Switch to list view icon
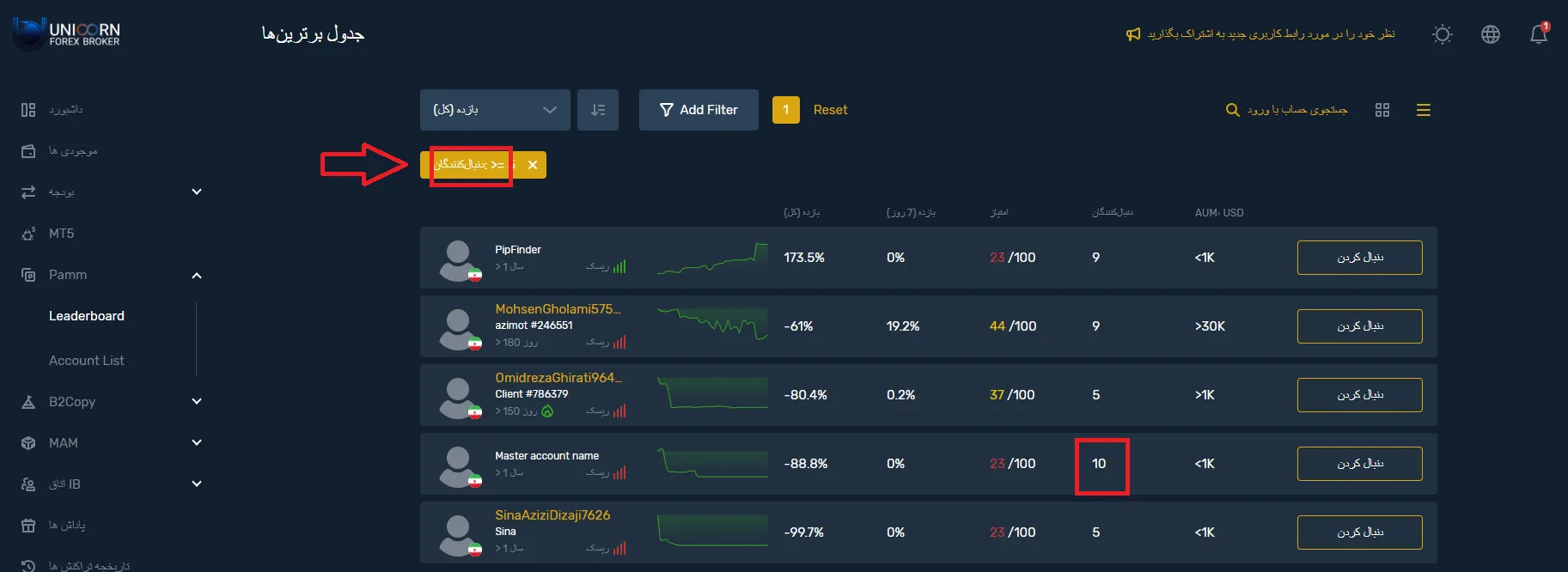Viewport: 1568px width, 572px height. coord(1424,110)
